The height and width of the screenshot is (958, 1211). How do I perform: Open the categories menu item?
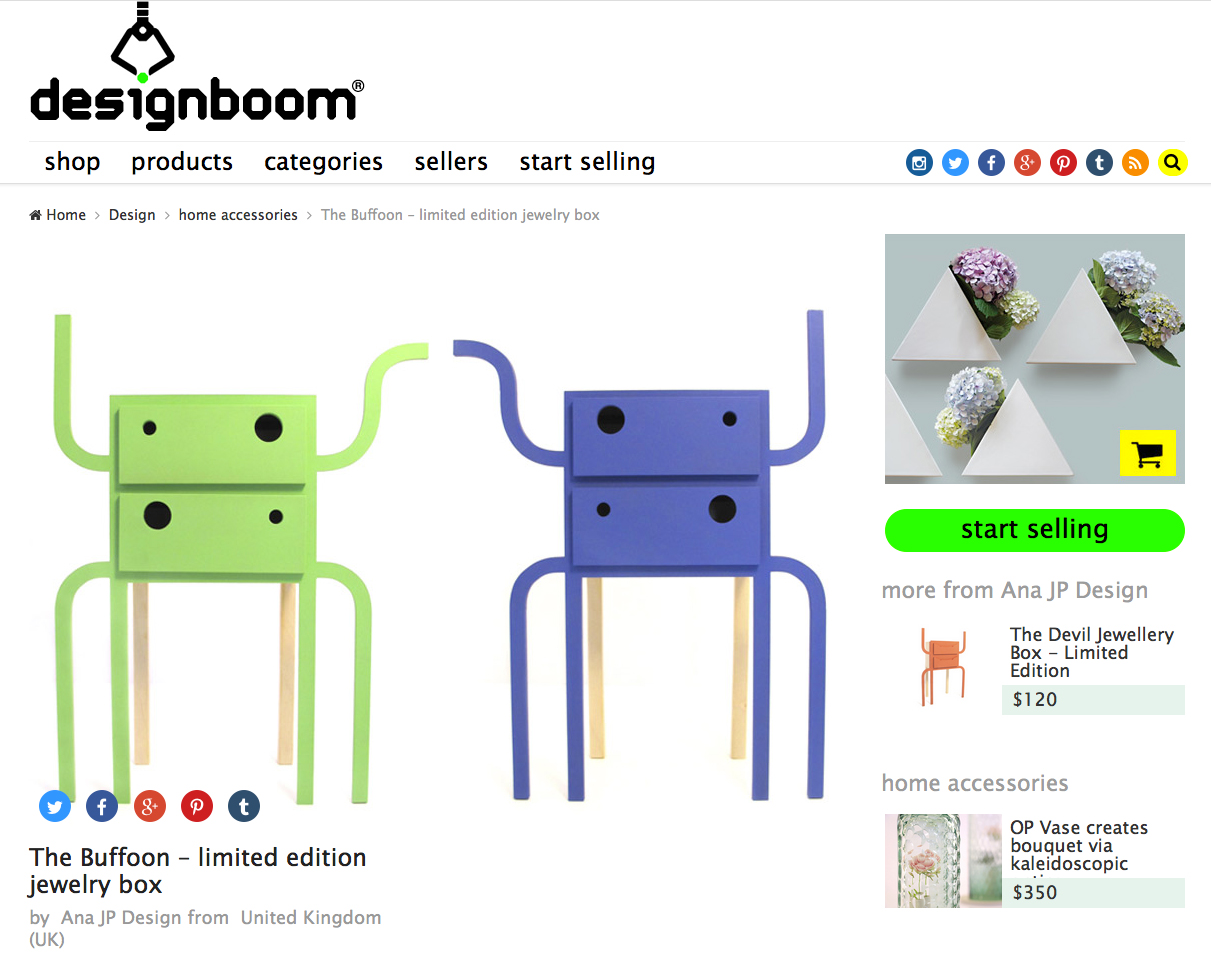pos(323,162)
